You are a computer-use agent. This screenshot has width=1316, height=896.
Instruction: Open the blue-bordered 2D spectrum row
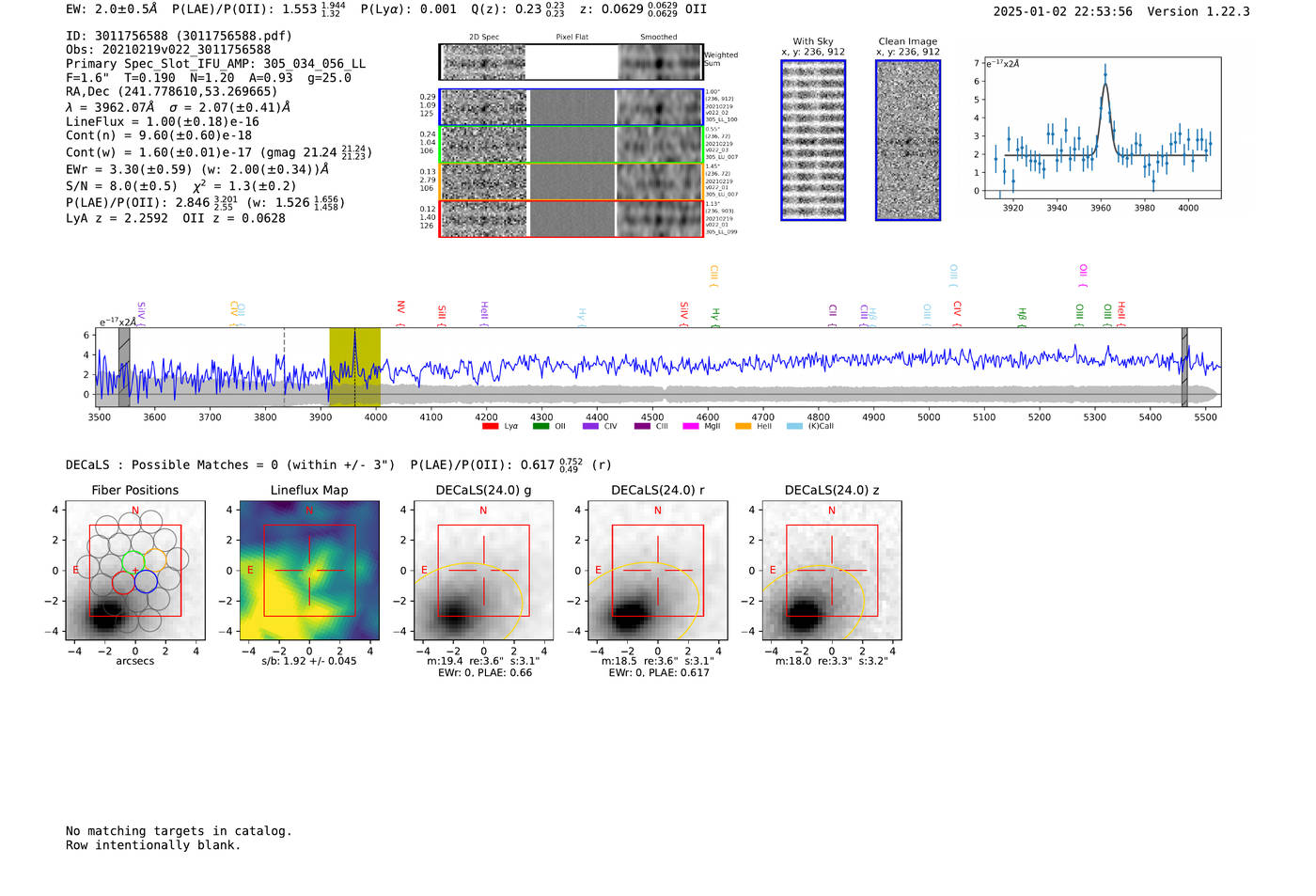[x=571, y=107]
